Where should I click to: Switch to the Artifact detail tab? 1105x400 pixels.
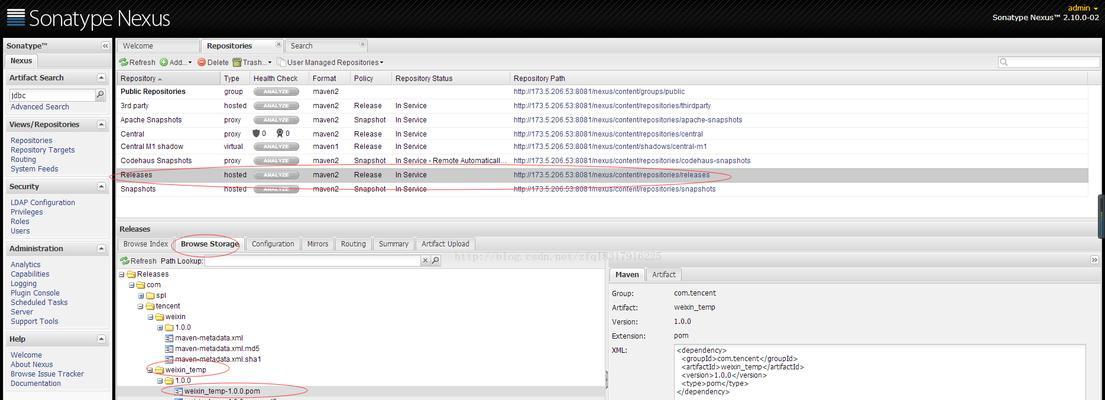[664, 275]
